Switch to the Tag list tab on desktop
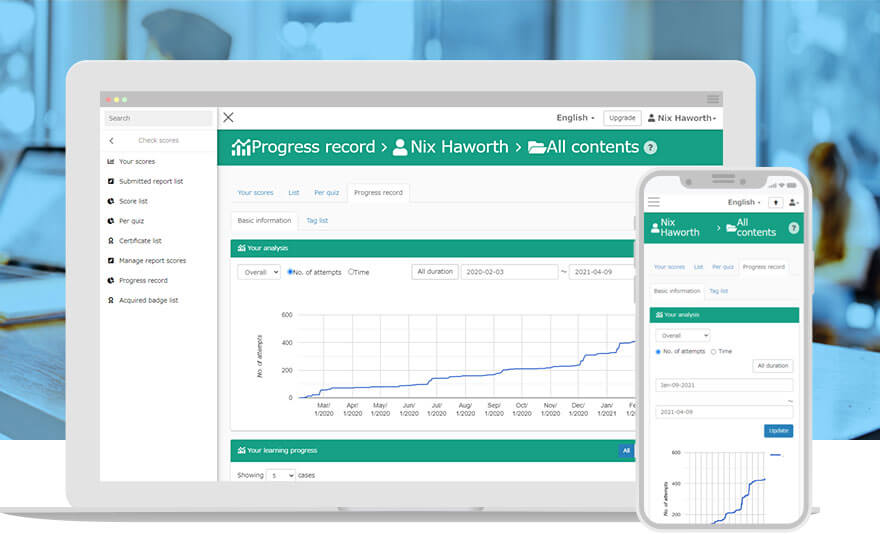The width and height of the screenshot is (880, 534). point(317,221)
